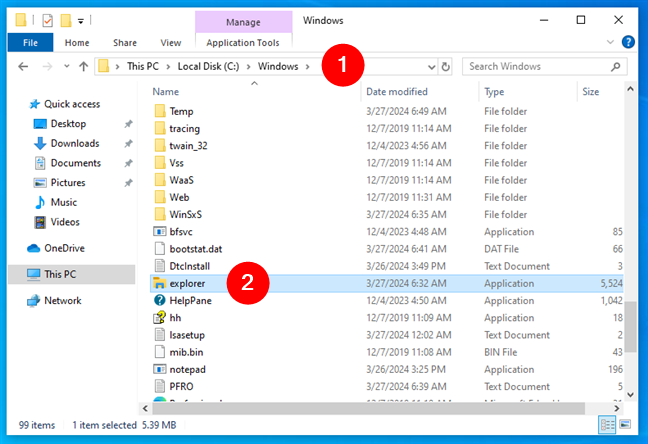Select the notepad application icon

pos(160,369)
